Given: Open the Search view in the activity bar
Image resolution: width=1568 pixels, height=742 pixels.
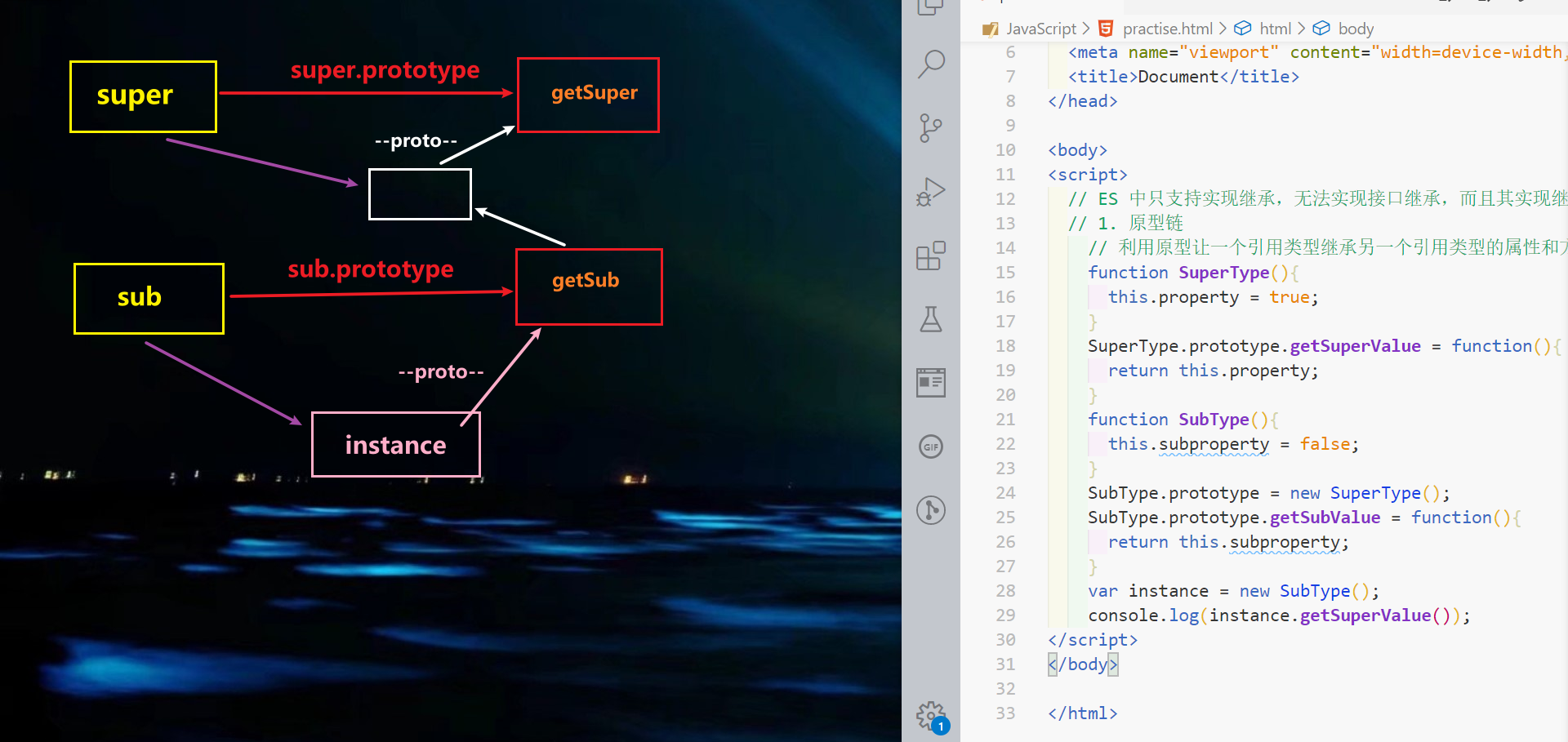Looking at the screenshot, I should click(931, 64).
